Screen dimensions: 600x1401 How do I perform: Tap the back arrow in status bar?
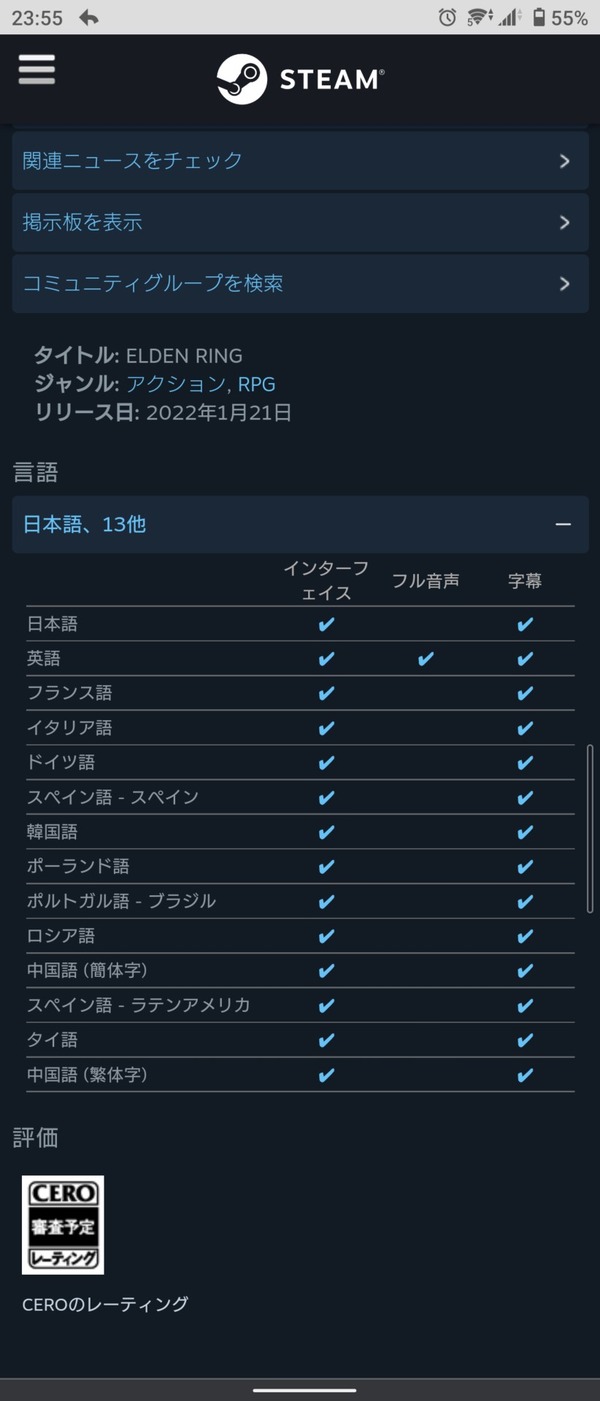pyautogui.click(x=89, y=17)
